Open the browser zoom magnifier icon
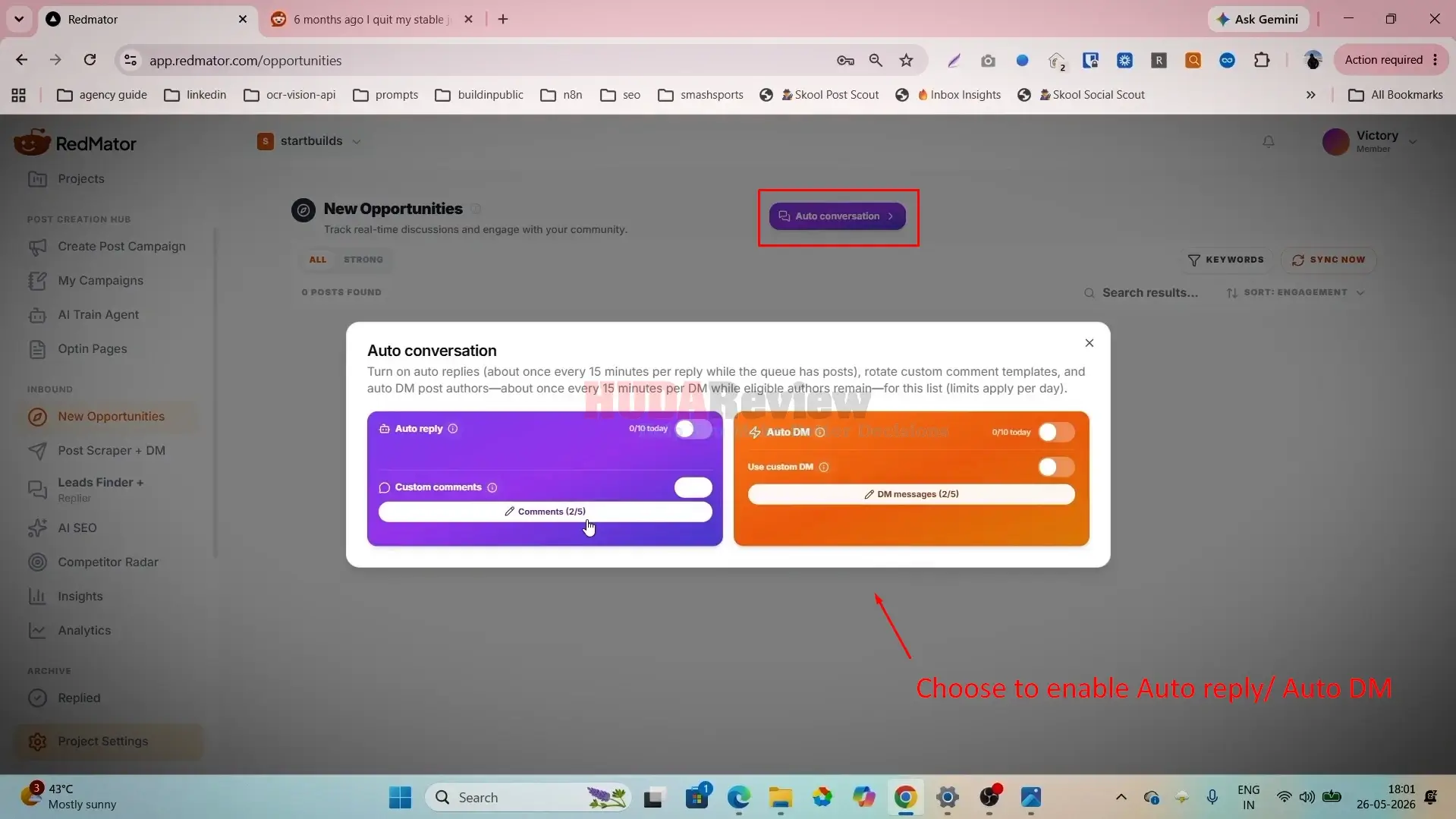 pyautogui.click(x=876, y=60)
